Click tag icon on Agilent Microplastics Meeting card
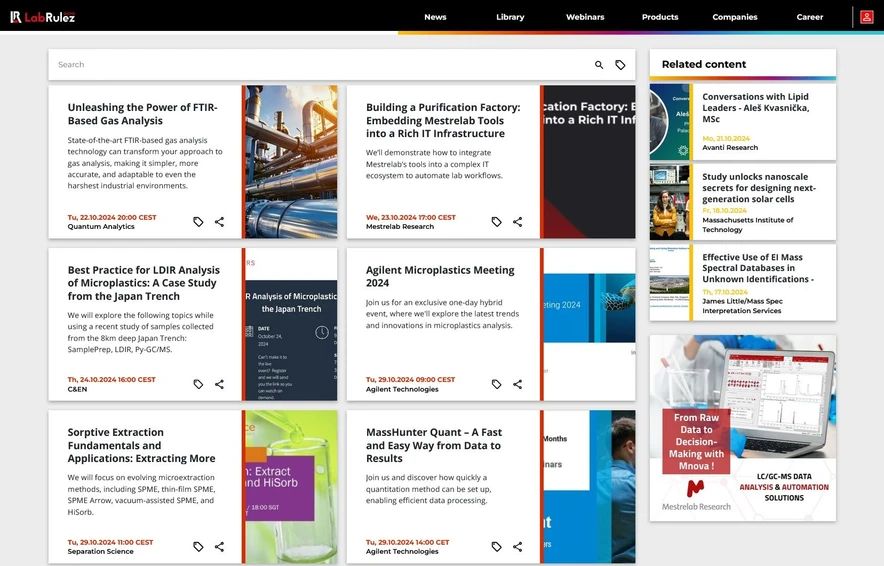Image resolution: width=884 pixels, height=566 pixels. pyautogui.click(x=496, y=384)
